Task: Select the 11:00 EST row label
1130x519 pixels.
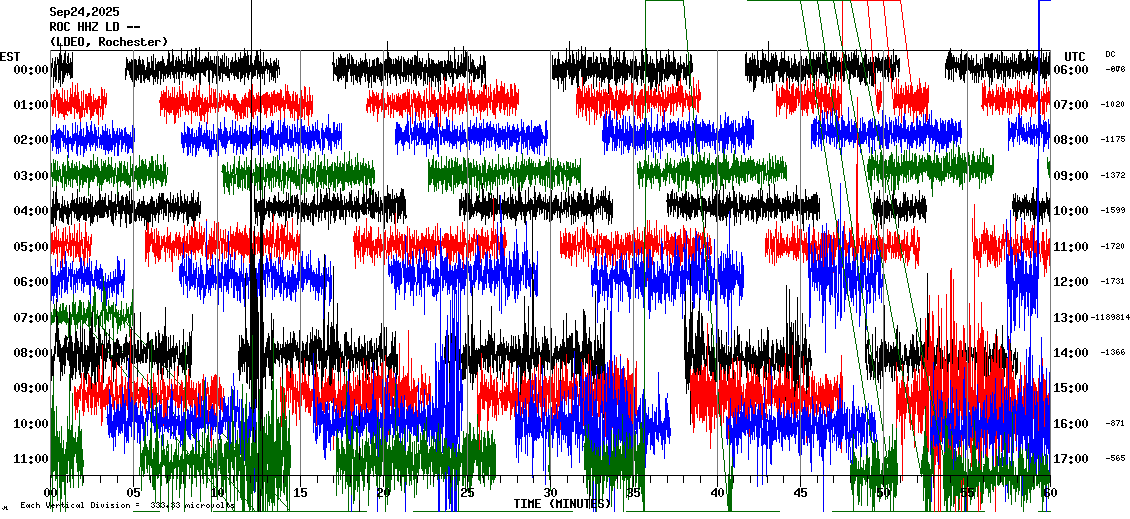Action: (x=31, y=459)
